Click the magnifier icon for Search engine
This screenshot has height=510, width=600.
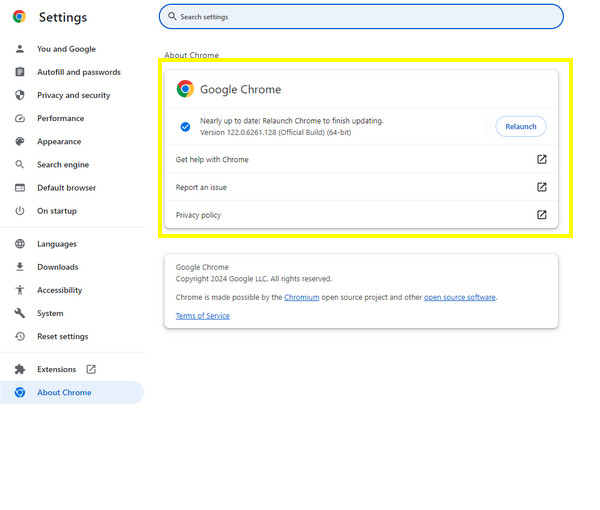click(20, 165)
